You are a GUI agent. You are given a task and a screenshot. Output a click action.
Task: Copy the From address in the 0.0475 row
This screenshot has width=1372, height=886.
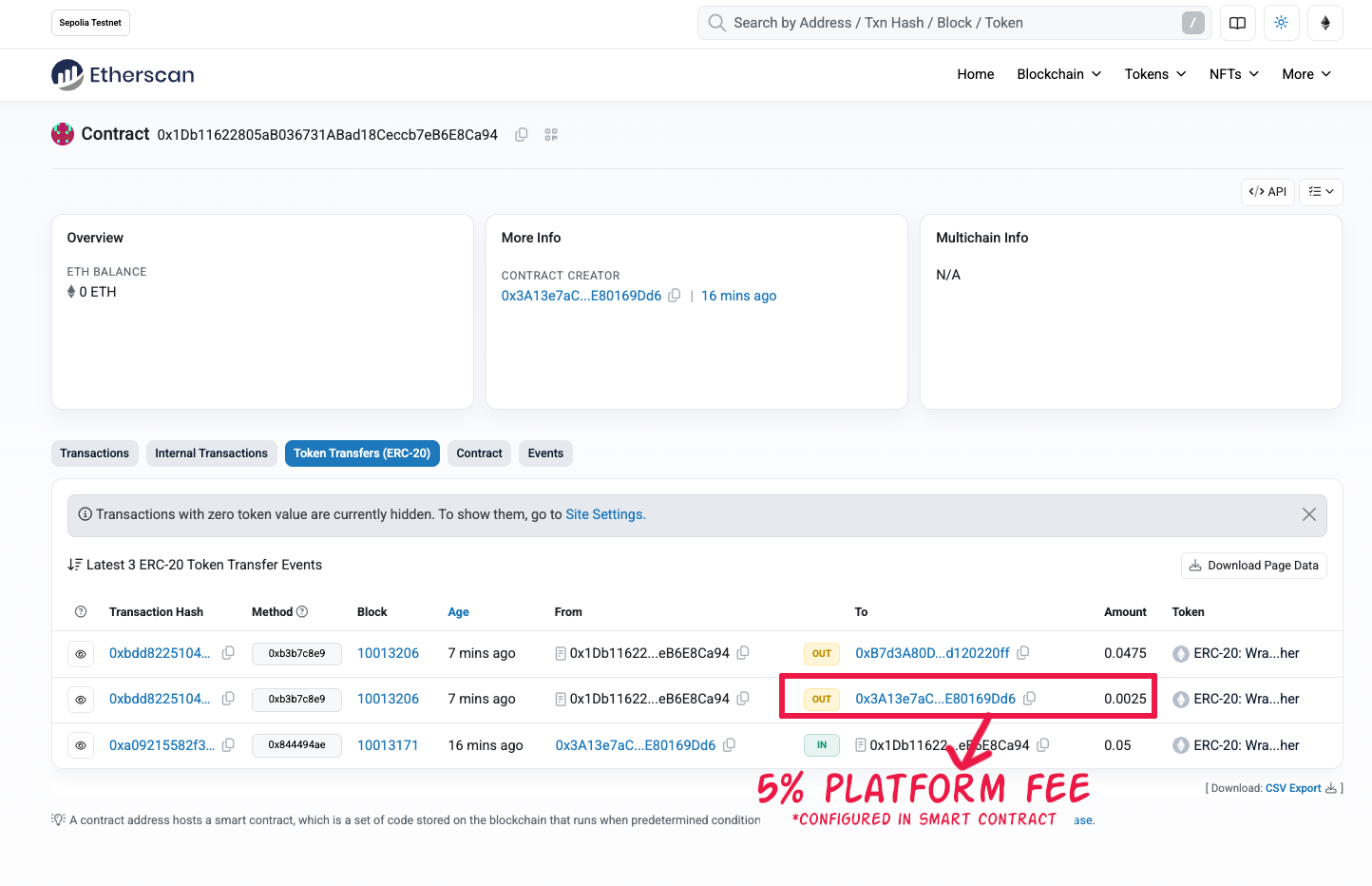point(743,653)
